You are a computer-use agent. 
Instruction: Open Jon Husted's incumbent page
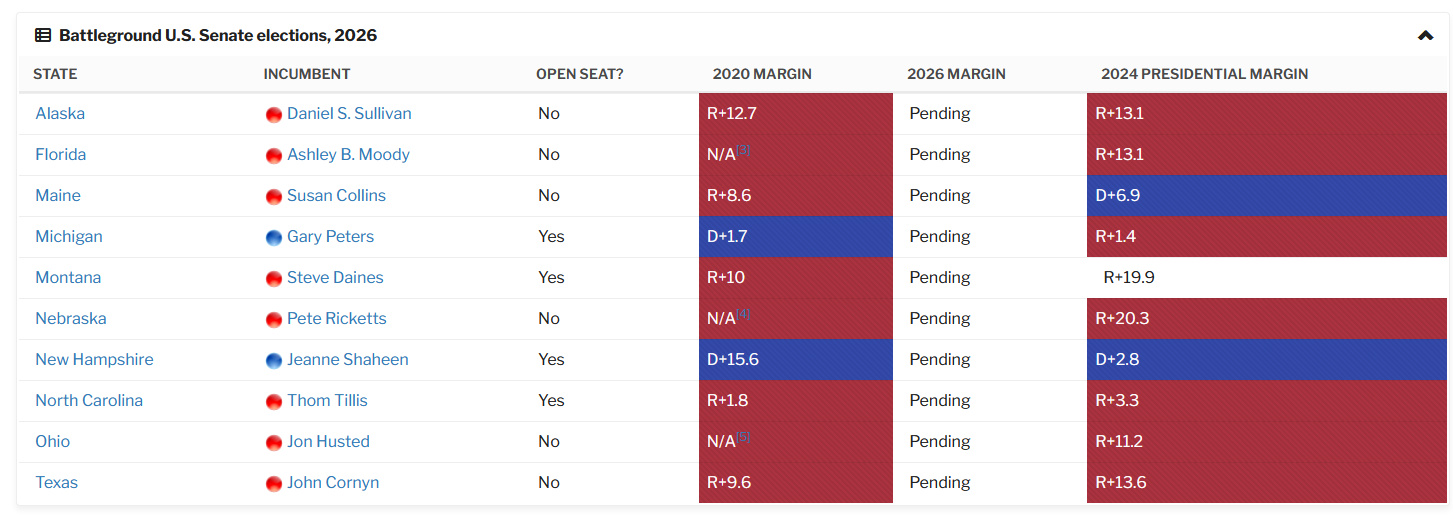click(328, 442)
